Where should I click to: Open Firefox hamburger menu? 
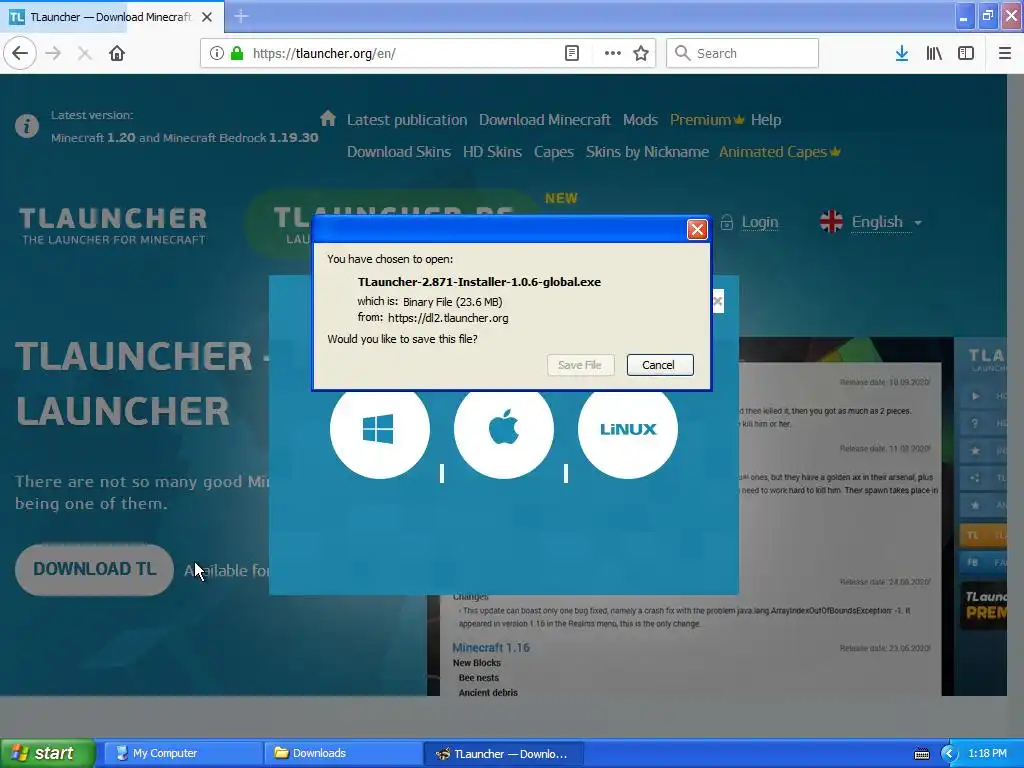coord(1005,53)
